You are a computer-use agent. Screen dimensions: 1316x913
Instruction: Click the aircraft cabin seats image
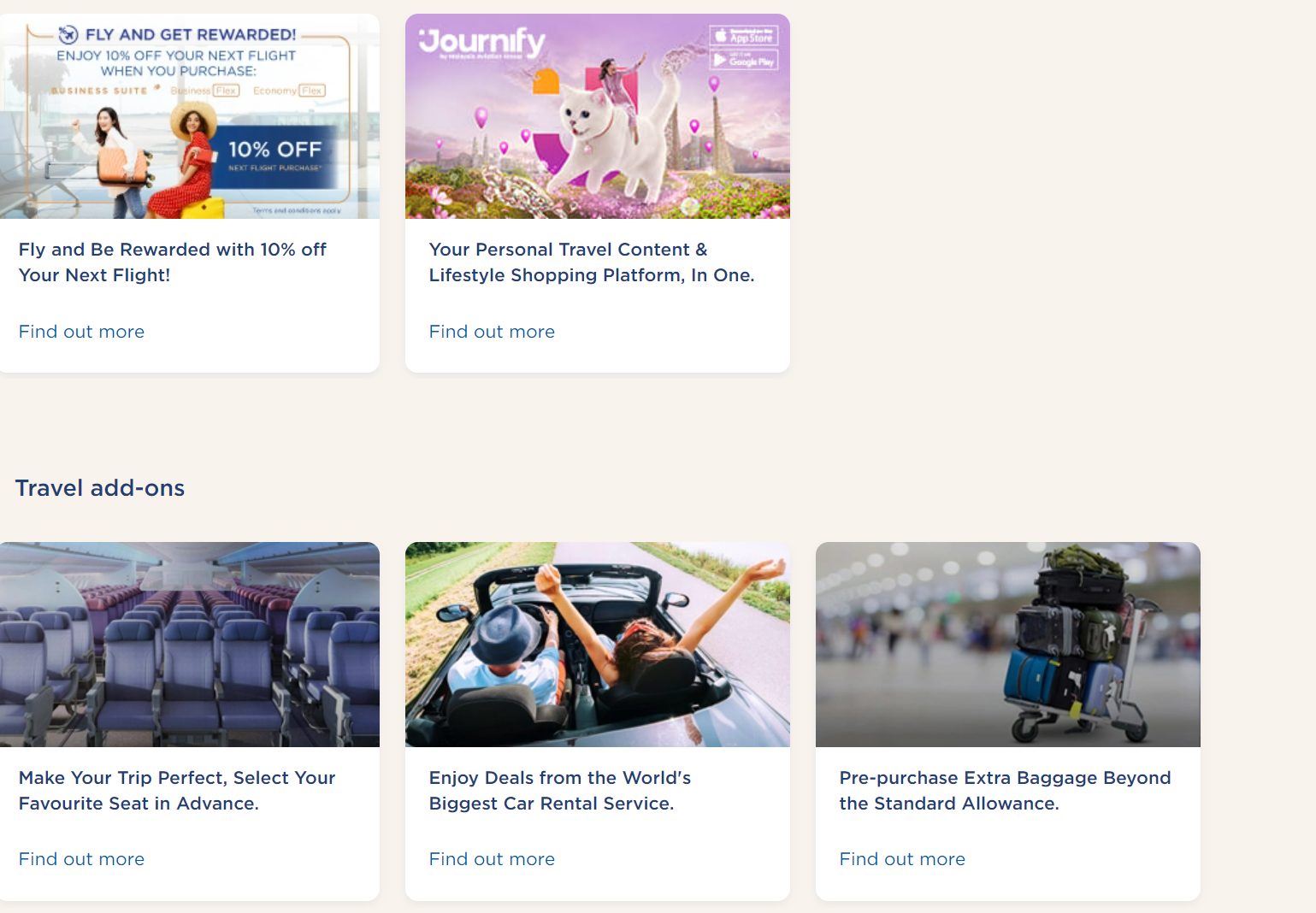pyautogui.click(x=189, y=645)
